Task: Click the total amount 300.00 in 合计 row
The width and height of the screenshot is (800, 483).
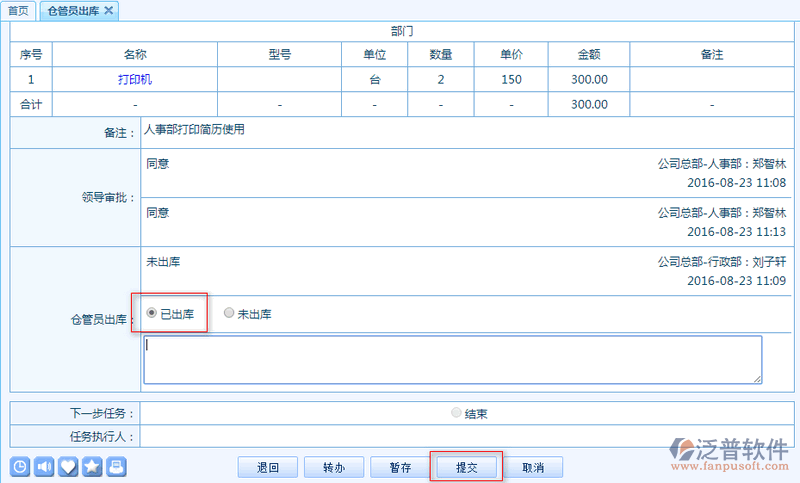Action: [589, 105]
